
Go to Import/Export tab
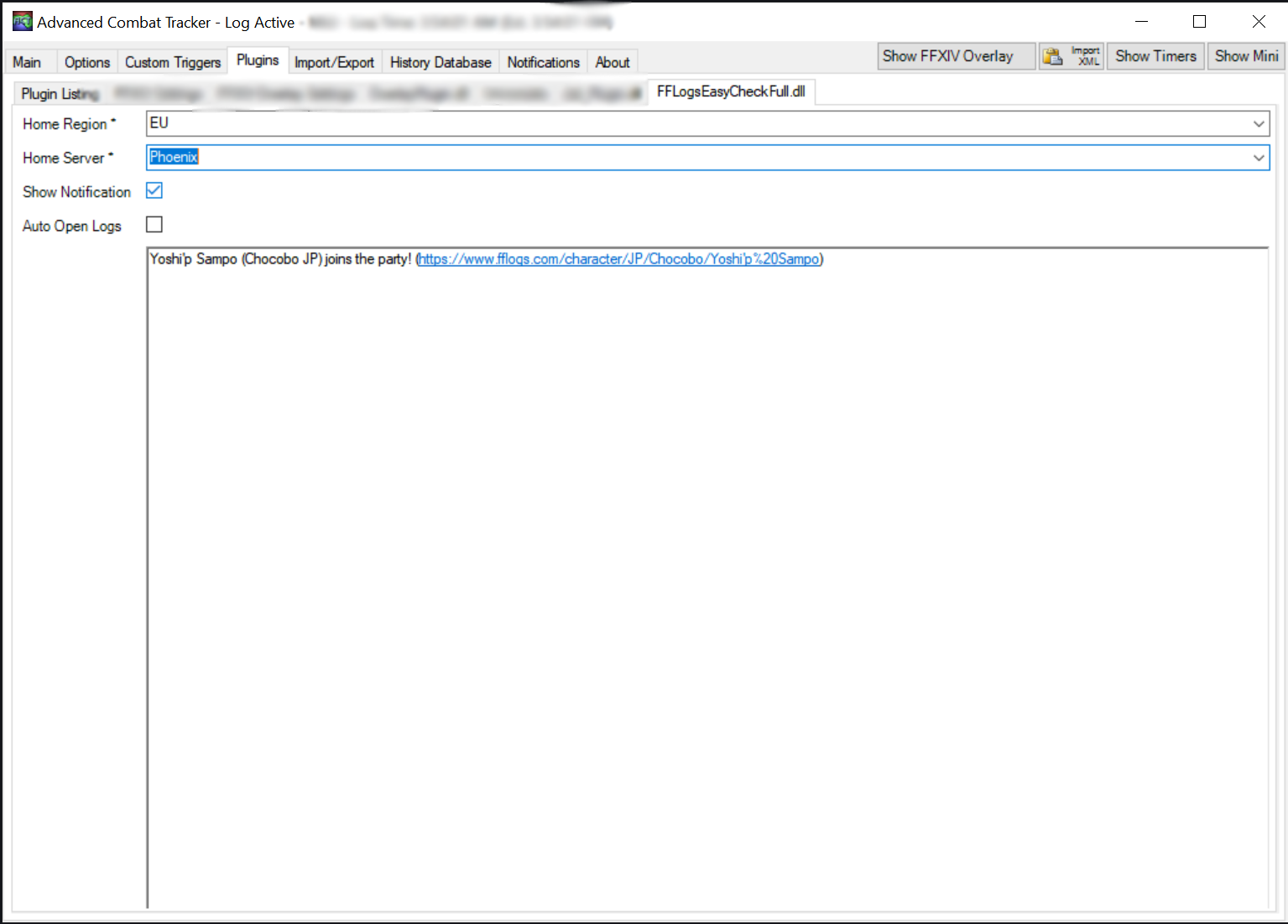[334, 62]
